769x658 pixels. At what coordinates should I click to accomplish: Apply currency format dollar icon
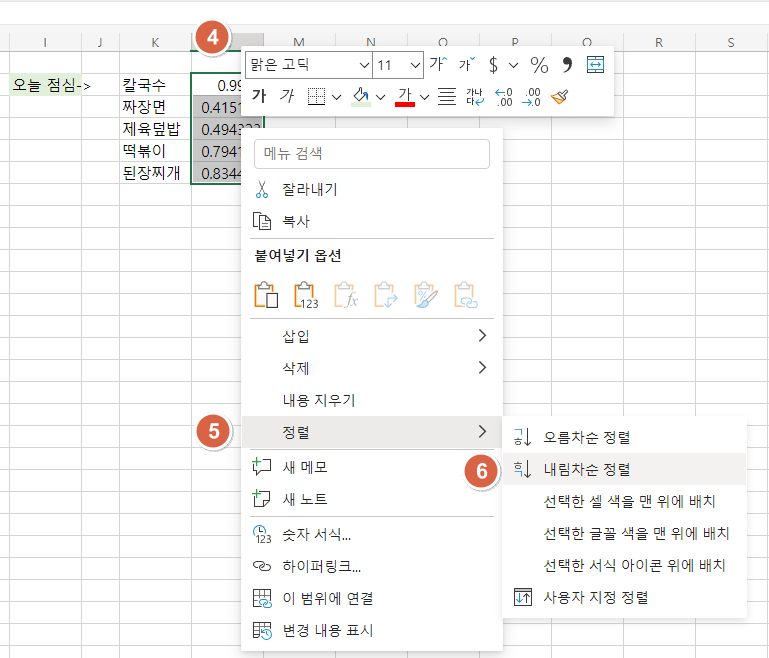(x=493, y=65)
